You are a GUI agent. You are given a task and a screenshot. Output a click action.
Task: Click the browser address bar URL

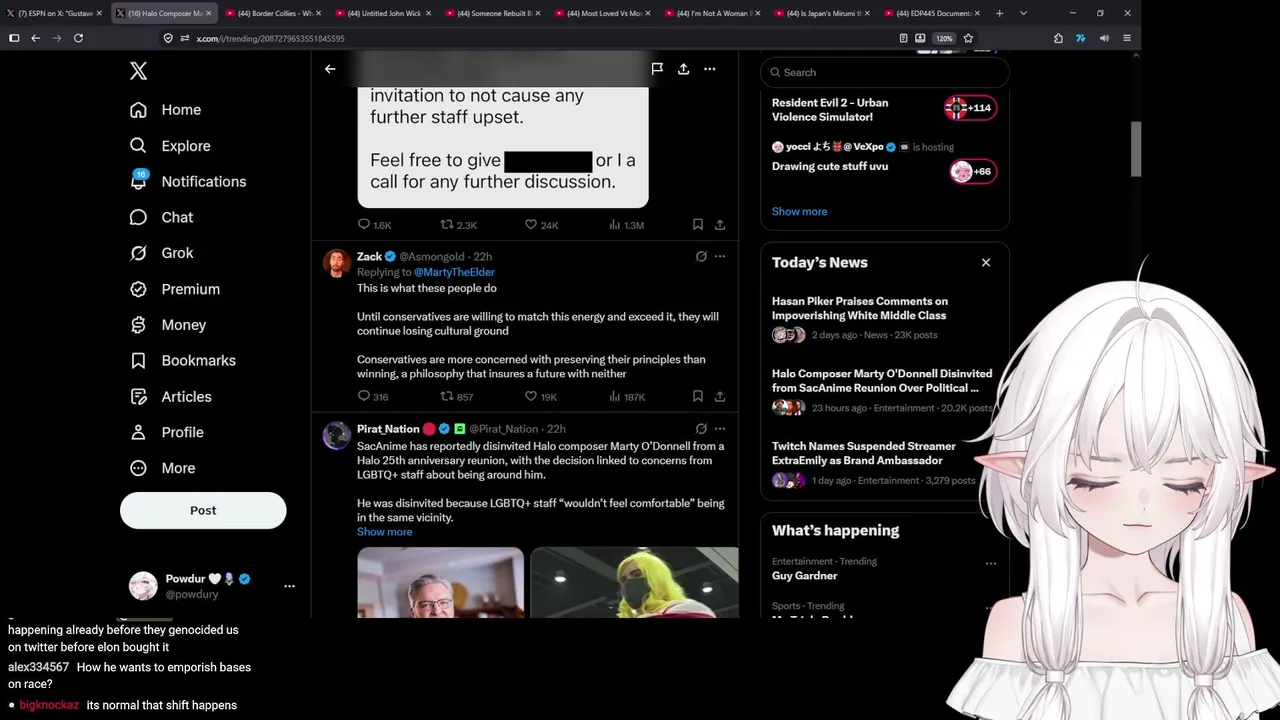coord(270,38)
